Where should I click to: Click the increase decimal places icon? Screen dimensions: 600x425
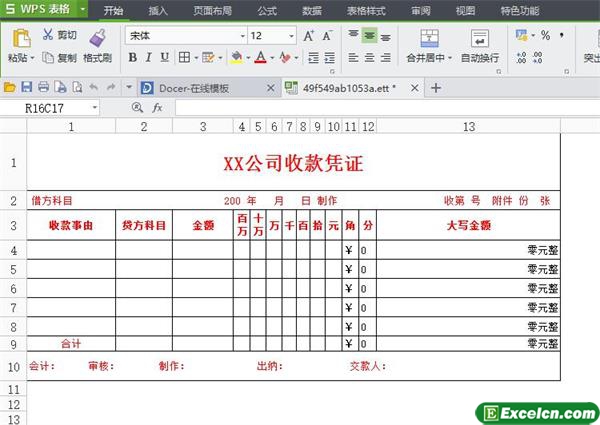pos(521,58)
